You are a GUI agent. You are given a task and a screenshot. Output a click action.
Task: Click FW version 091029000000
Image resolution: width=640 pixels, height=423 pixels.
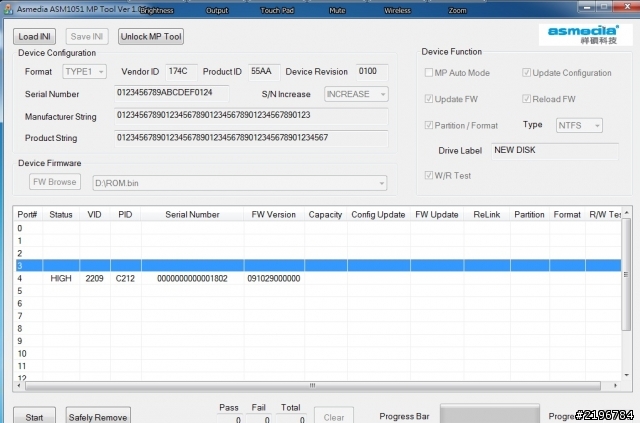(273, 278)
